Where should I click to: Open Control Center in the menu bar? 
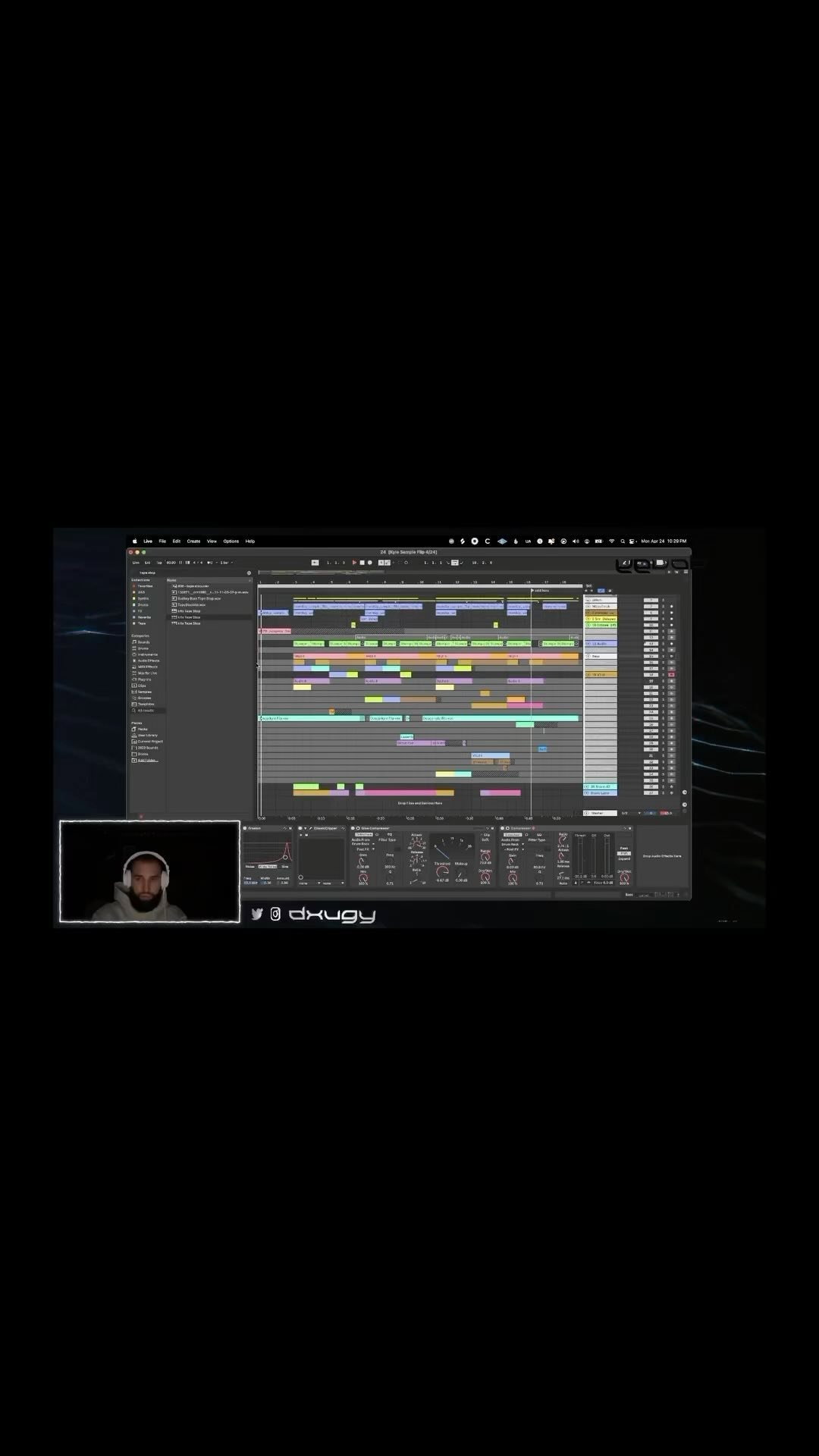click(632, 541)
